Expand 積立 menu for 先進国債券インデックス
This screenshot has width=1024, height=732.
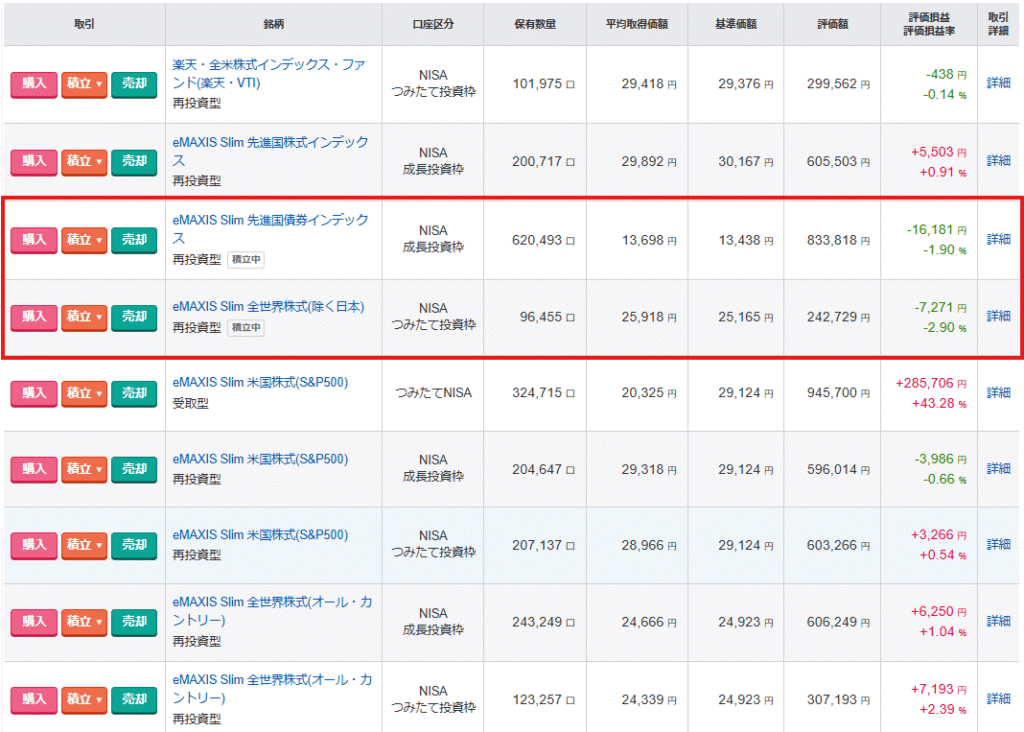pos(84,240)
